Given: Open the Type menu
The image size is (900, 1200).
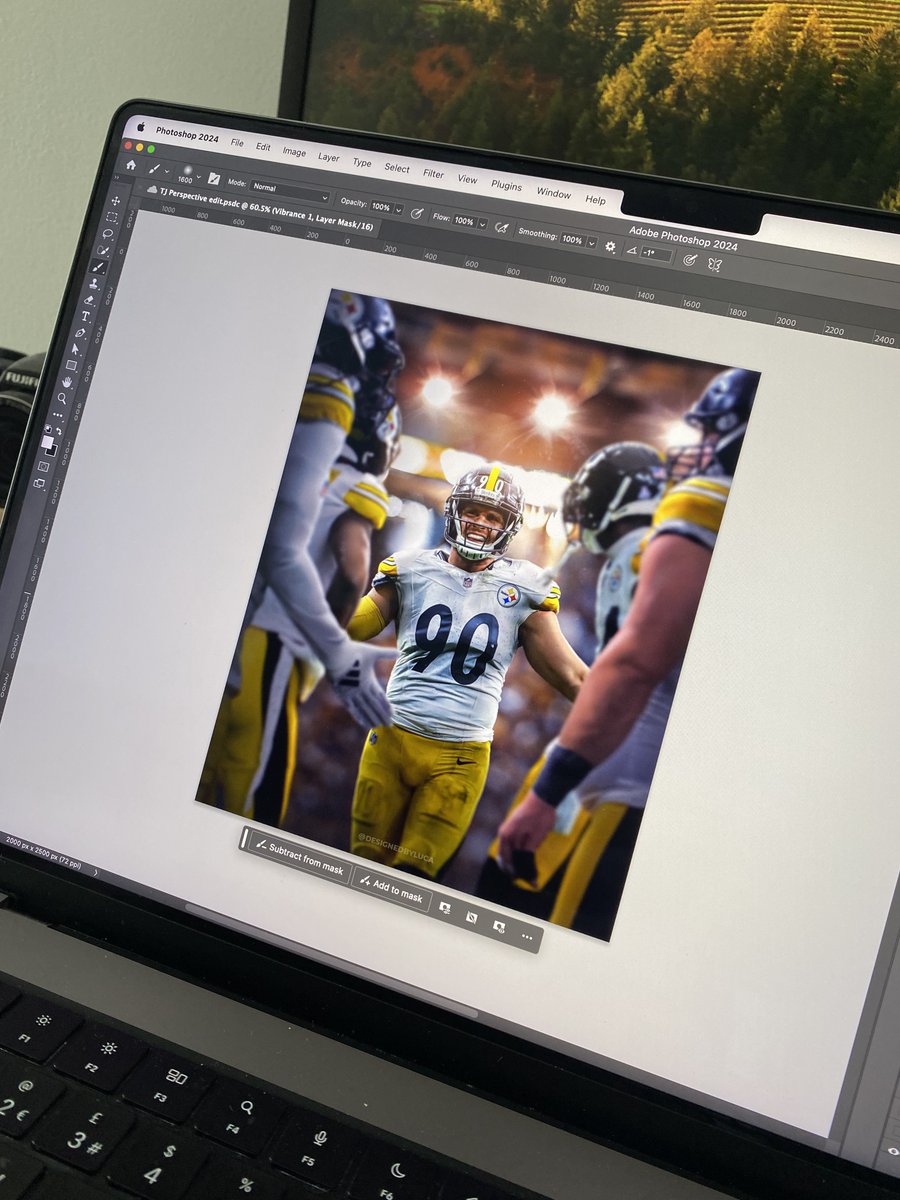Looking at the screenshot, I should [x=362, y=162].
